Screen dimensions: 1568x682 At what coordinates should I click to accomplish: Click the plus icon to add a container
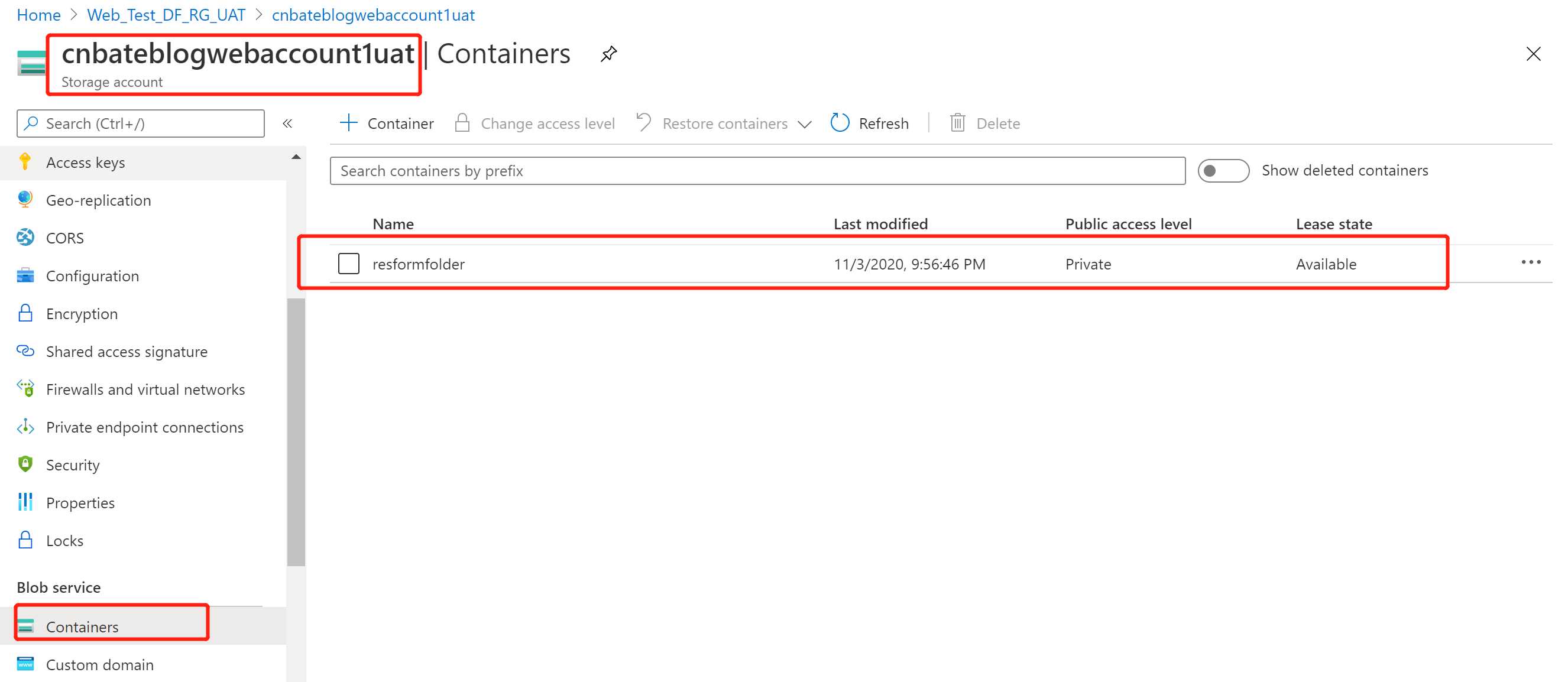(x=348, y=123)
